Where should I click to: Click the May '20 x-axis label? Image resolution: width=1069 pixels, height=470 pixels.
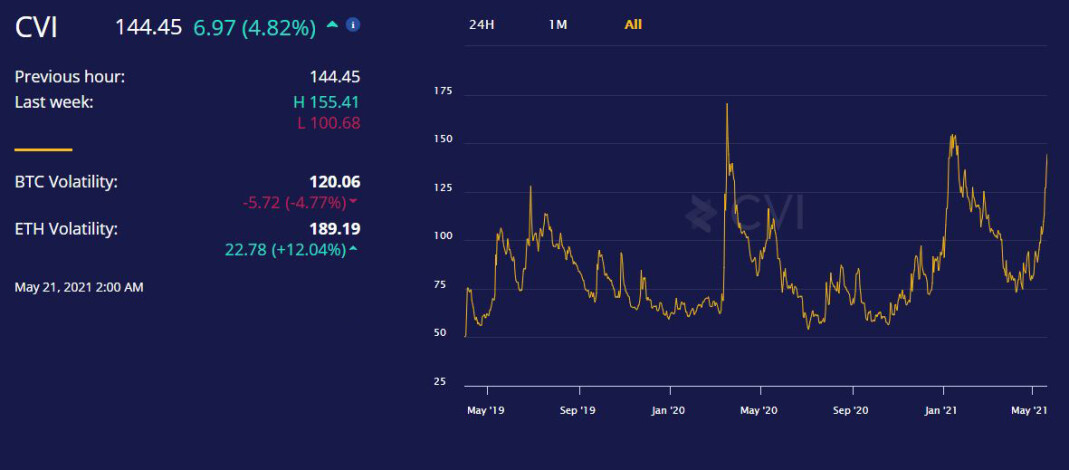(760, 411)
